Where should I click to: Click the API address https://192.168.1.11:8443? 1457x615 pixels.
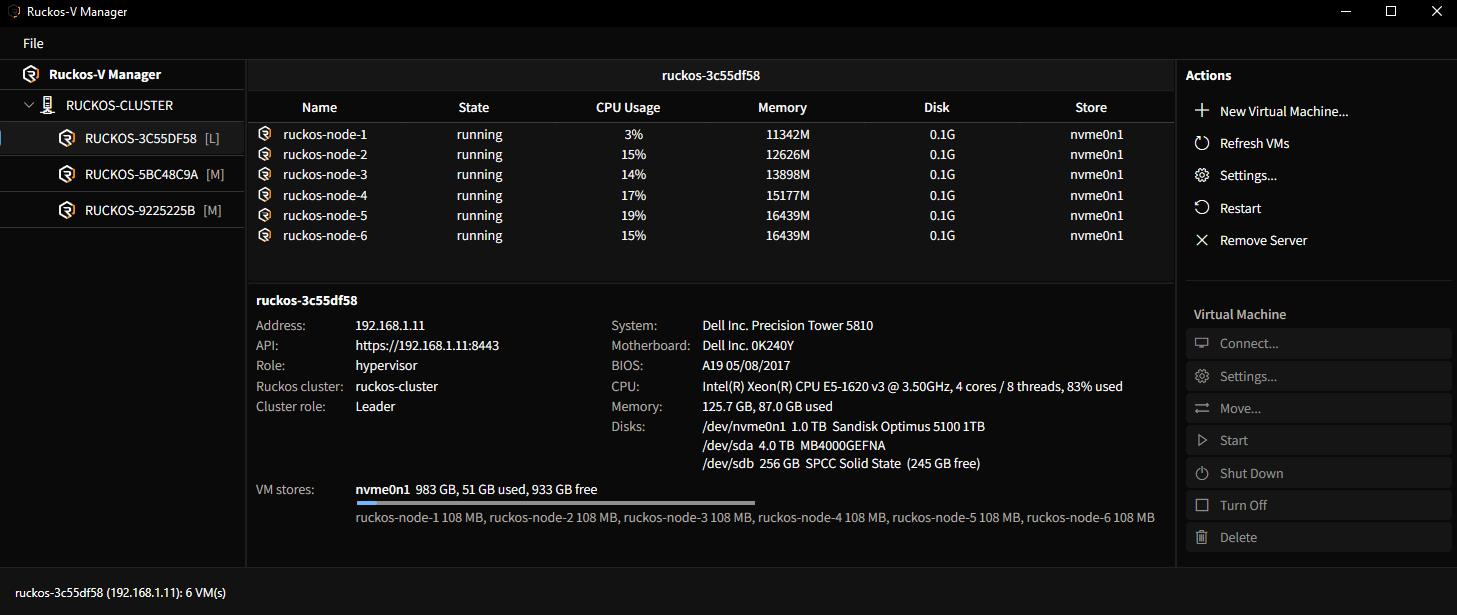tap(427, 345)
